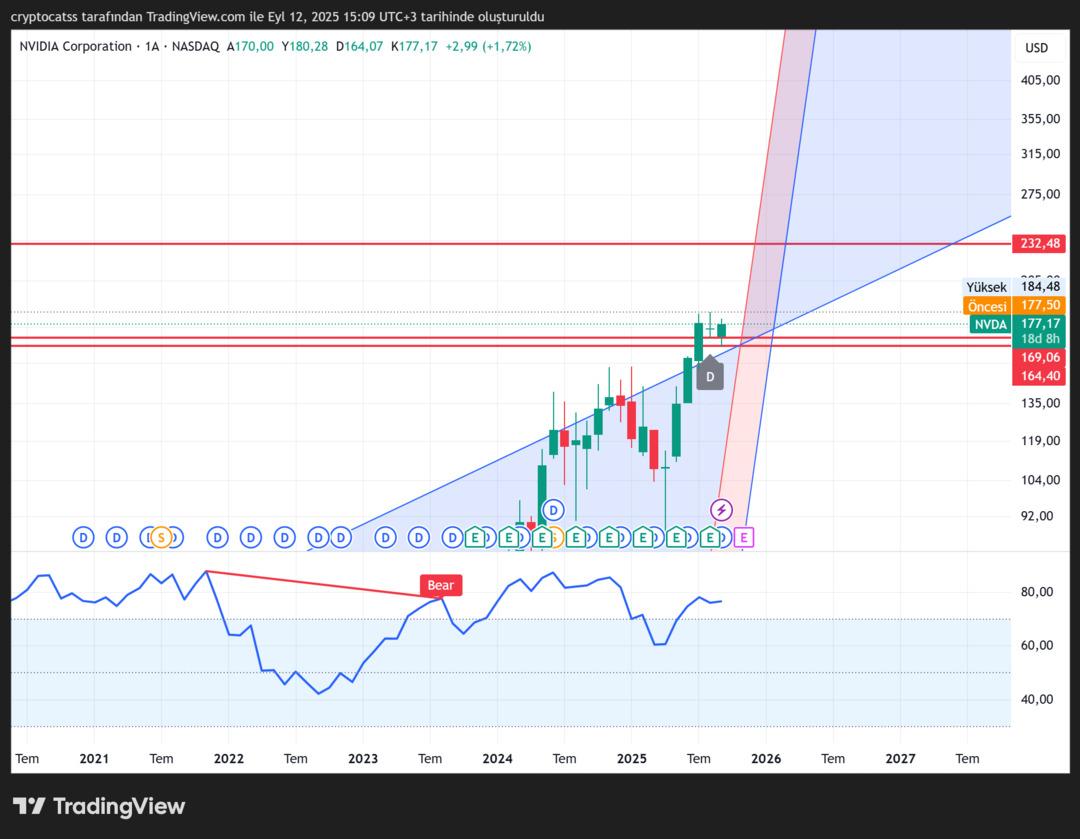Viewport: 1080px width, 839px height.
Task: Open the first green E earnings marker
Action: click(474, 537)
